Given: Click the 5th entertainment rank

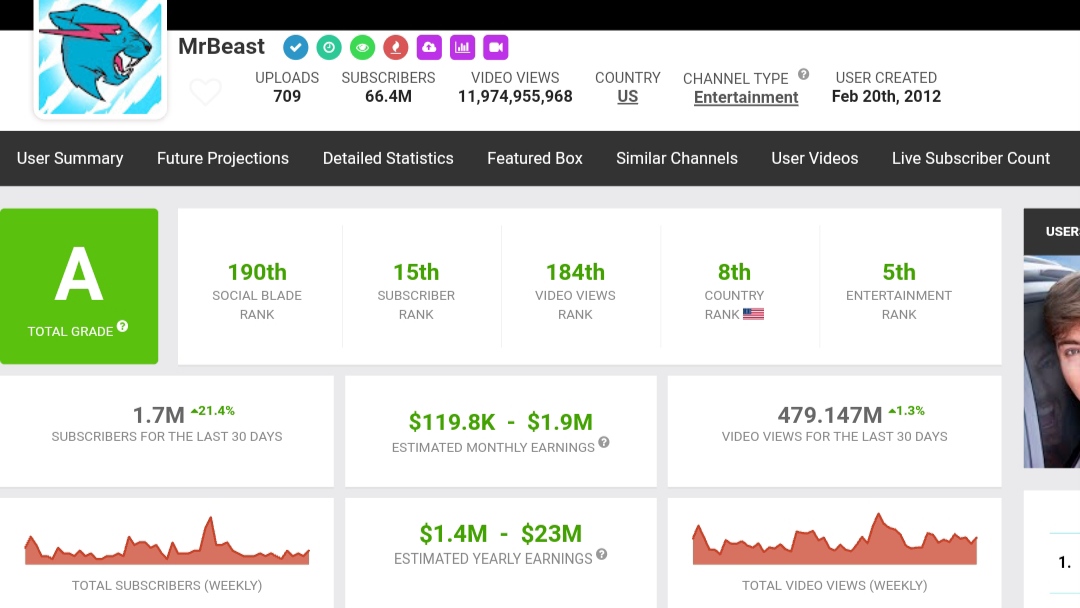Looking at the screenshot, I should click(899, 272).
